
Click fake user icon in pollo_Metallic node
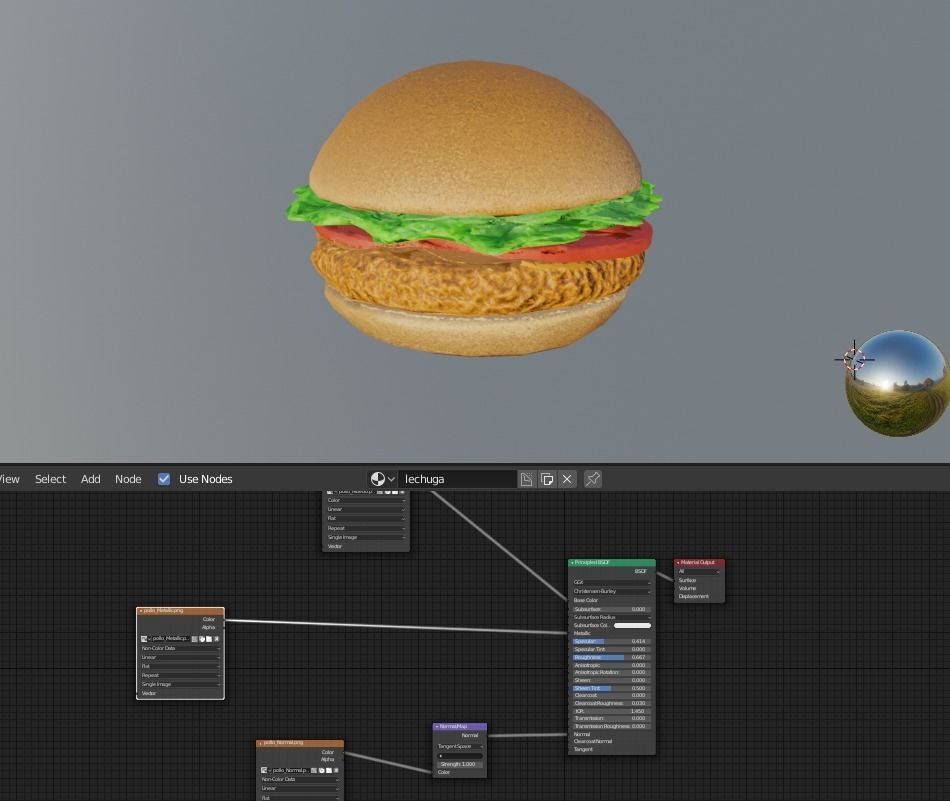(194, 639)
